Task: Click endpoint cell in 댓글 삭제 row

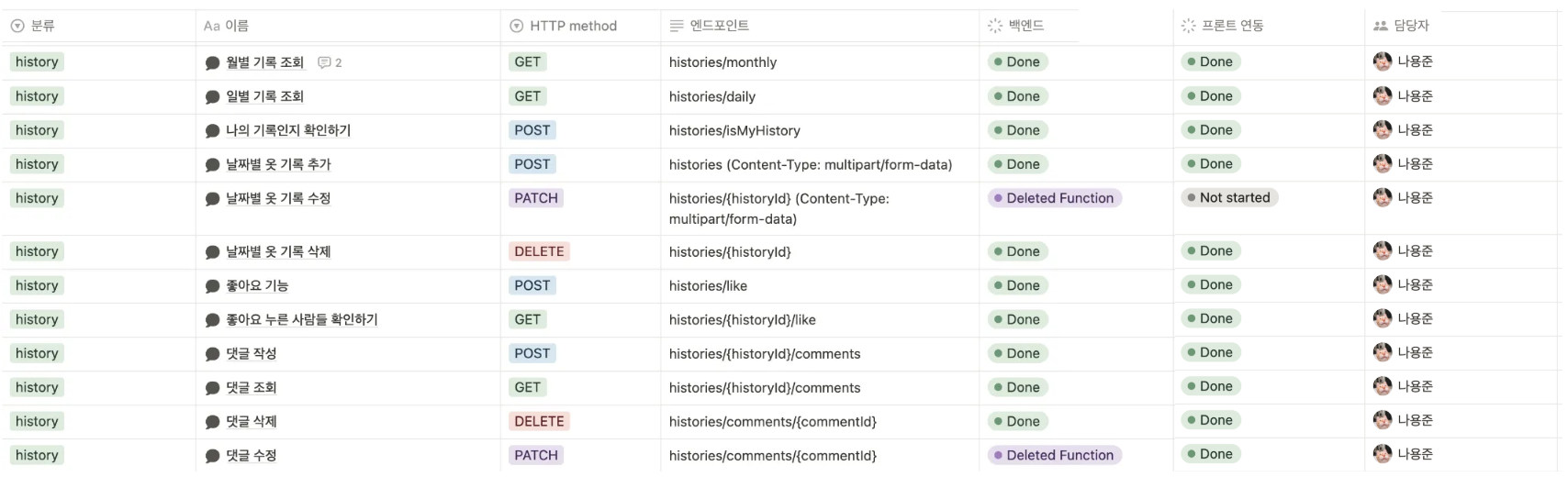Action: click(820, 421)
